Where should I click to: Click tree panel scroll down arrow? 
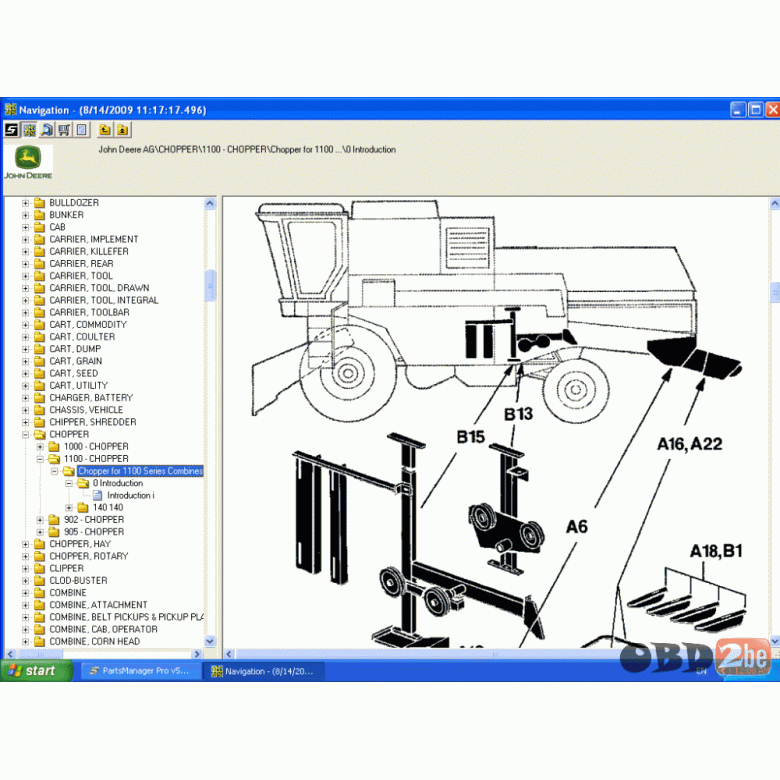click(210, 642)
